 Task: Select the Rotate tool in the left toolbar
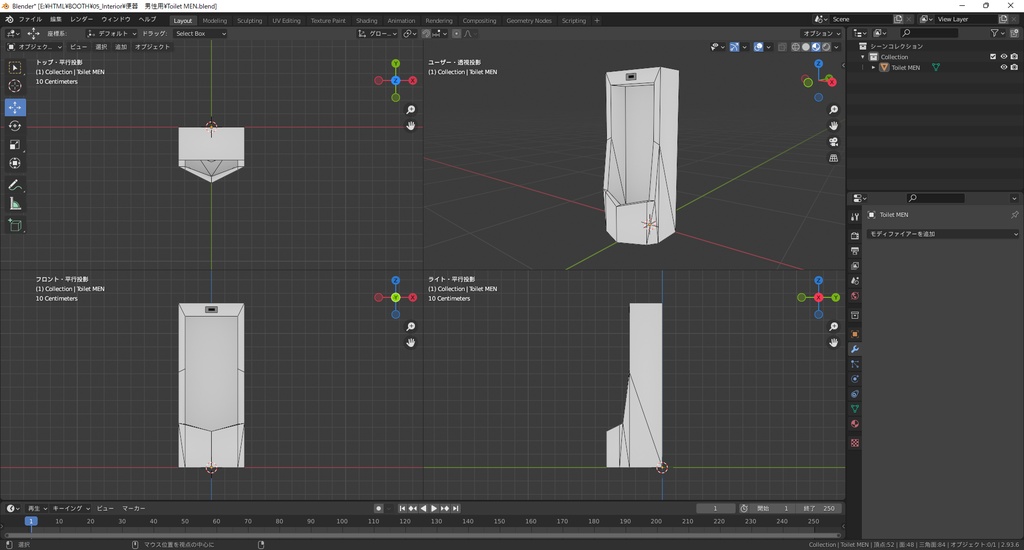coord(15,126)
